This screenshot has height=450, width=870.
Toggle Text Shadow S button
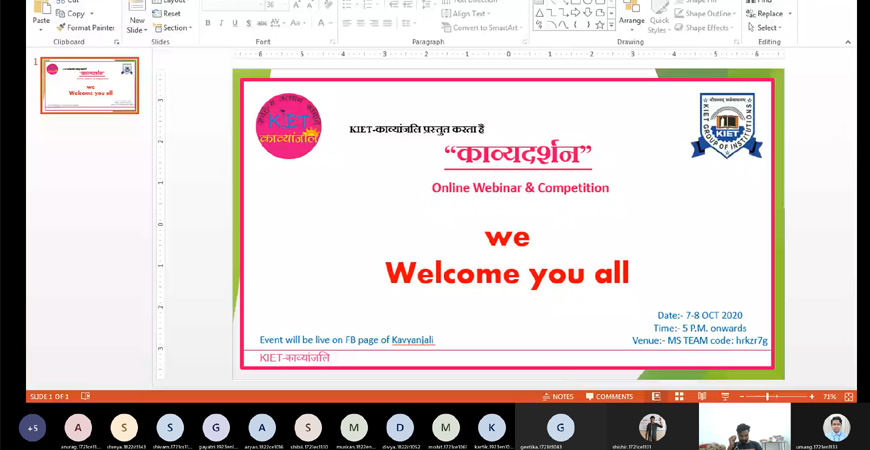tap(248, 23)
